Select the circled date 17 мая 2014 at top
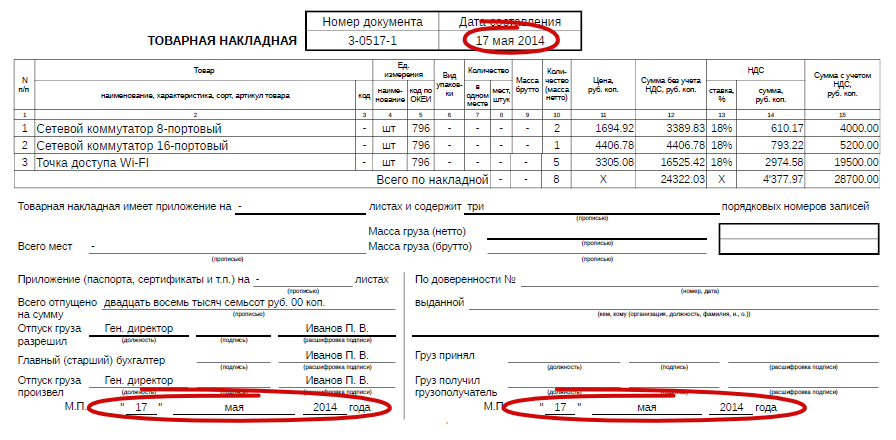Viewport: 896px width, 440px height. coord(510,41)
